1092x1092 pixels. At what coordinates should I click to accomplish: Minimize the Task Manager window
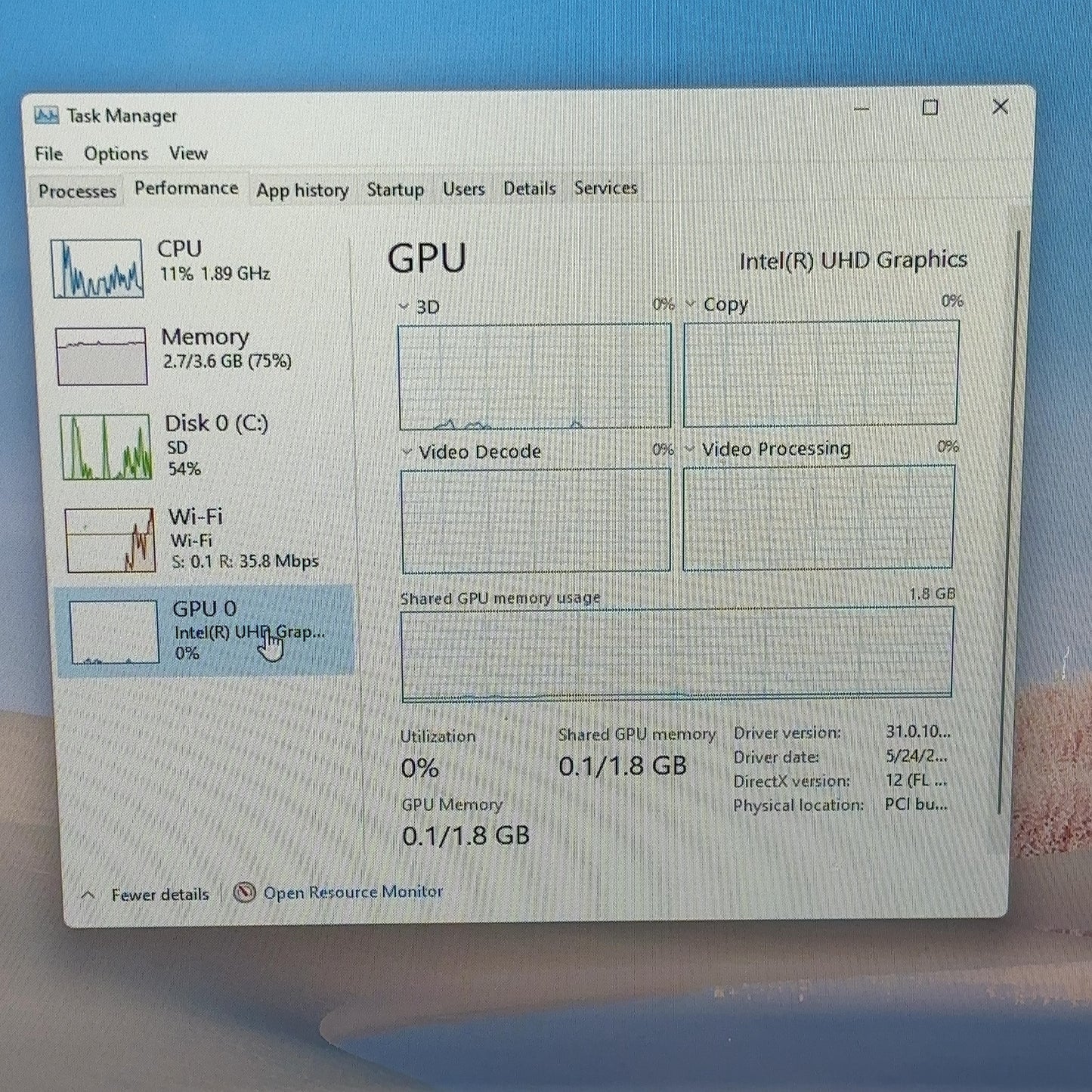[862, 109]
